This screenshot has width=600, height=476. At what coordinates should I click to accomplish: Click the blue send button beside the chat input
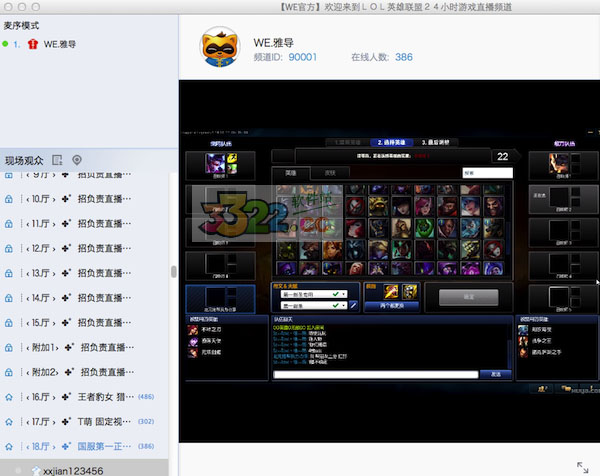pyautogui.click(x=496, y=374)
